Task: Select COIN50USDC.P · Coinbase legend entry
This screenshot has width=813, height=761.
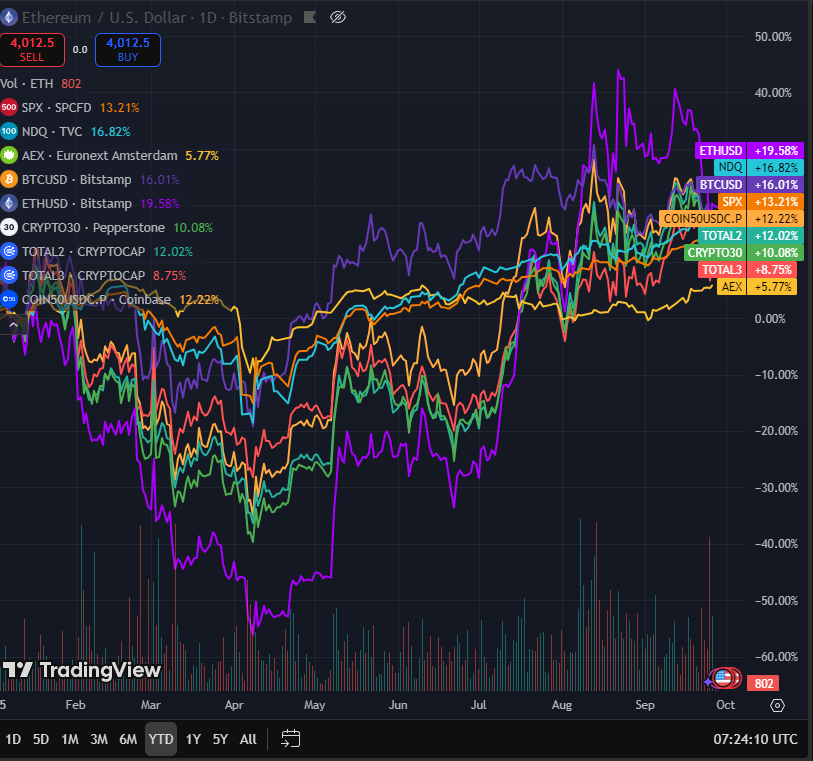Action: (96, 299)
